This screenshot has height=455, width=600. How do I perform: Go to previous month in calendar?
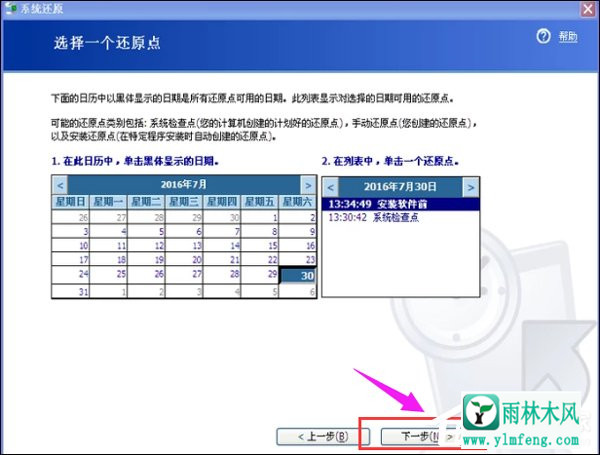point(60,185)
